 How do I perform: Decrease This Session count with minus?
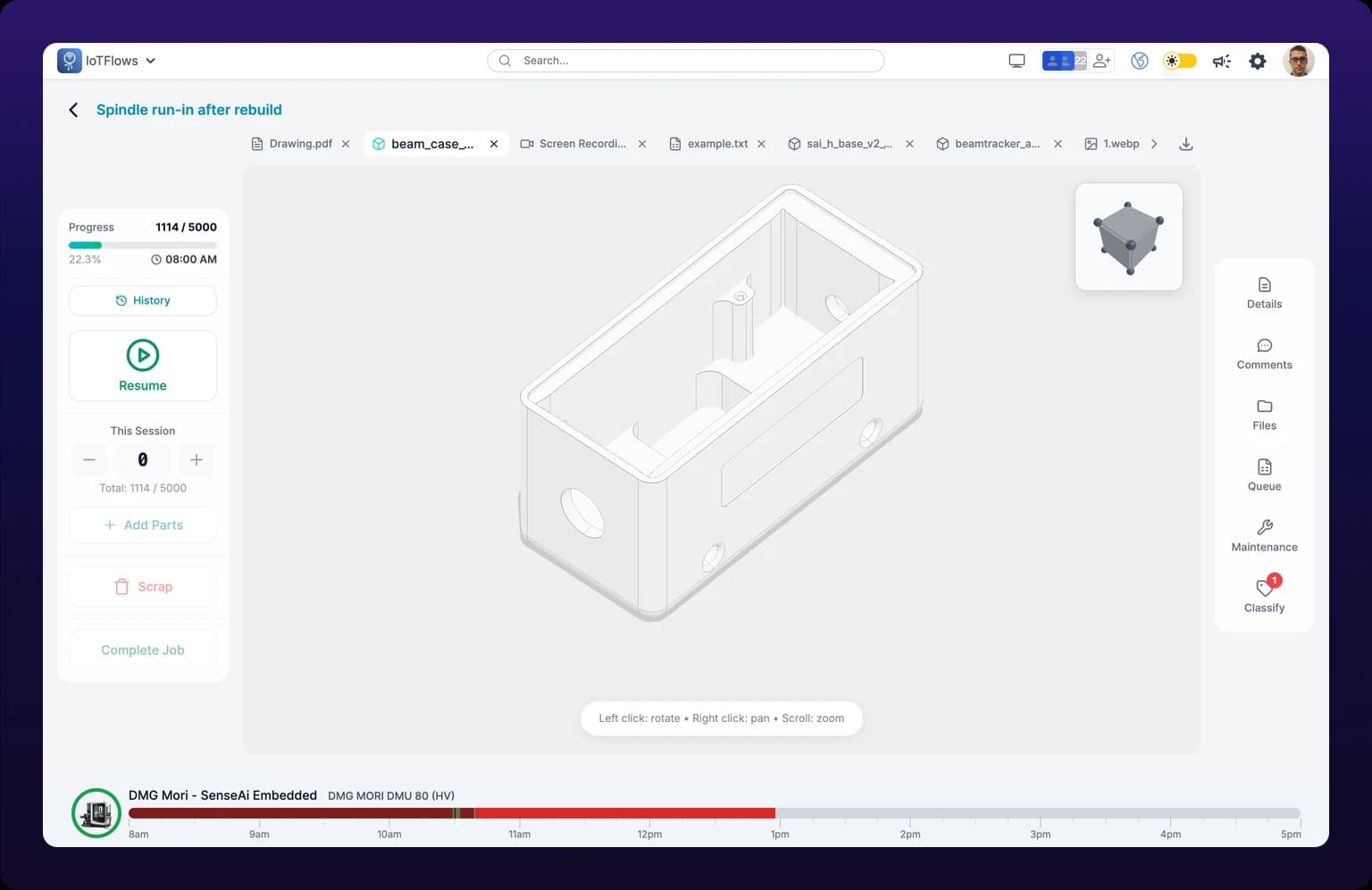tap(89, 459)
